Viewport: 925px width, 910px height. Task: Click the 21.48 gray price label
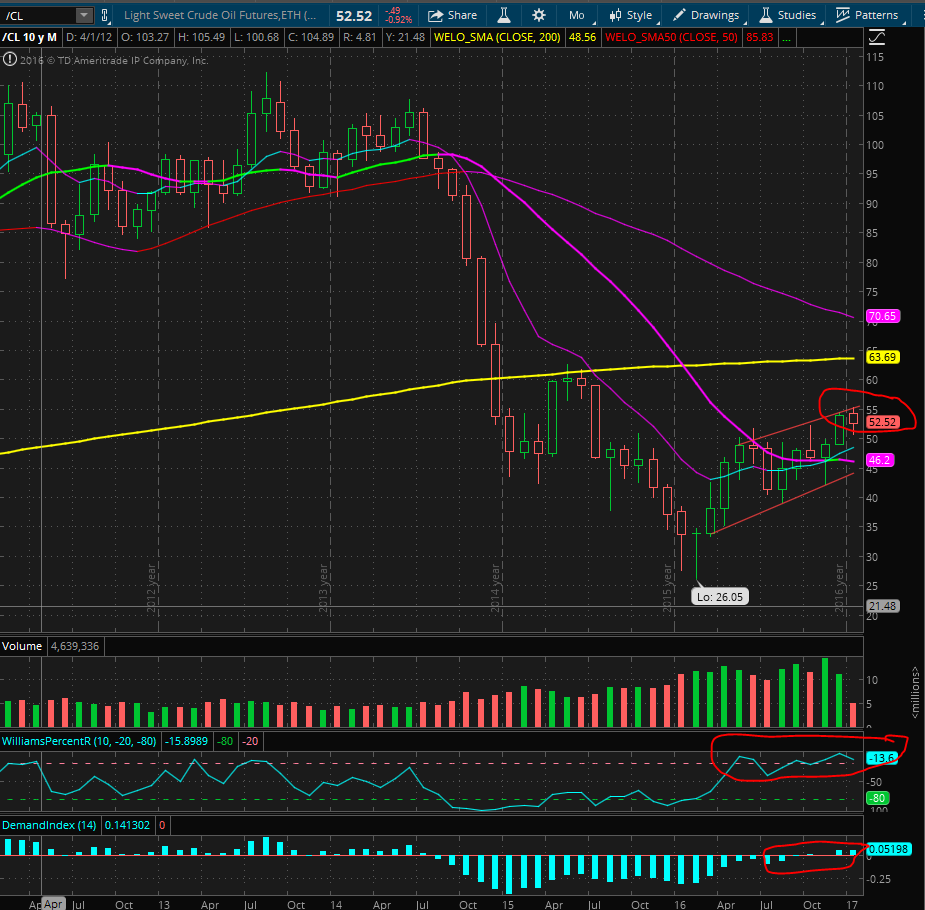[x=883, y=606]
